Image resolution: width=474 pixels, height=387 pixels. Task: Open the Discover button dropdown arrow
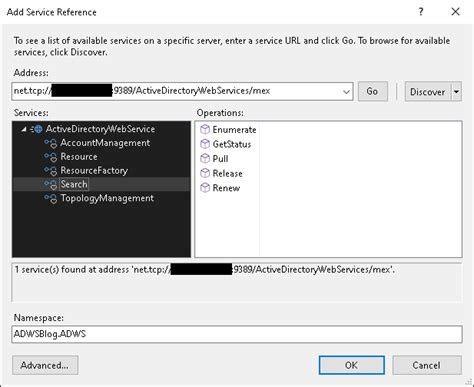456,91
